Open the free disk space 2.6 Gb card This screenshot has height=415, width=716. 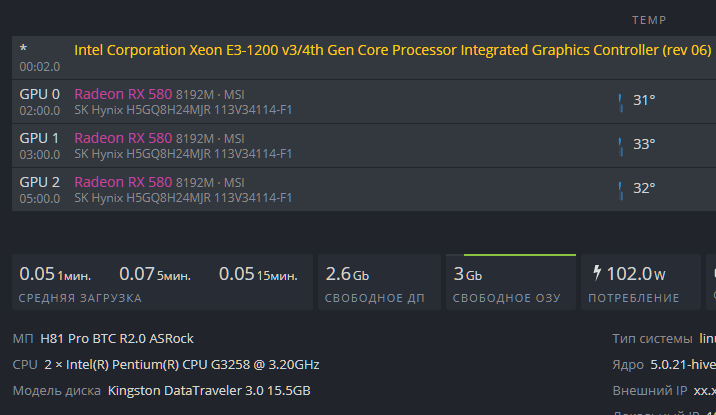tap(377, 282)
